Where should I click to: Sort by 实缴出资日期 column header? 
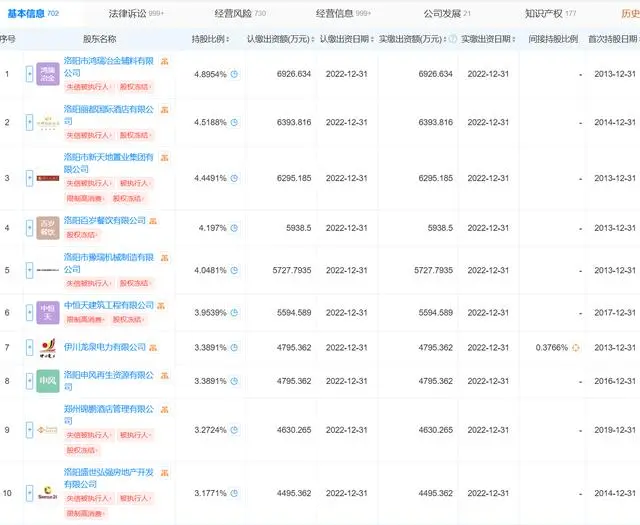click(488, 39)
